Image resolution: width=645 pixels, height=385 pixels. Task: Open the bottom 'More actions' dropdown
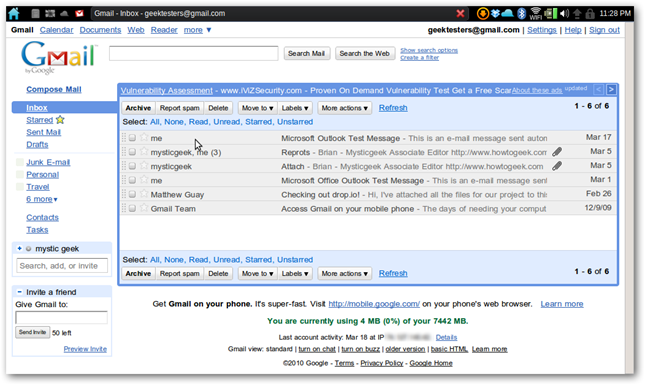click(x=344, y=274)
